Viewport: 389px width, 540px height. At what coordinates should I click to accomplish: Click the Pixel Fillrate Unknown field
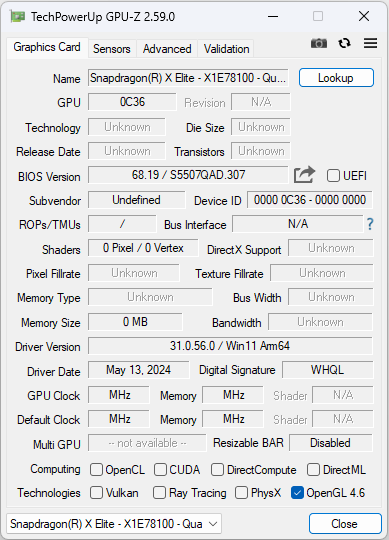pos(134,273)
